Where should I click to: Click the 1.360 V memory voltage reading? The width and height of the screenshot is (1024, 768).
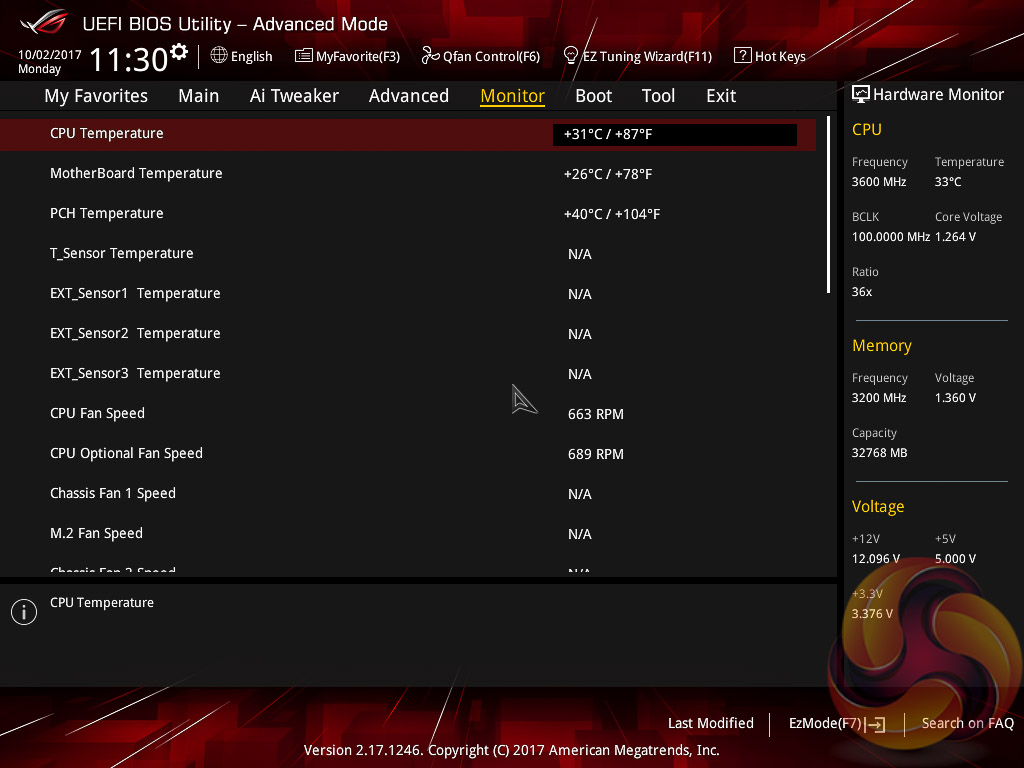tap(955, 397)
